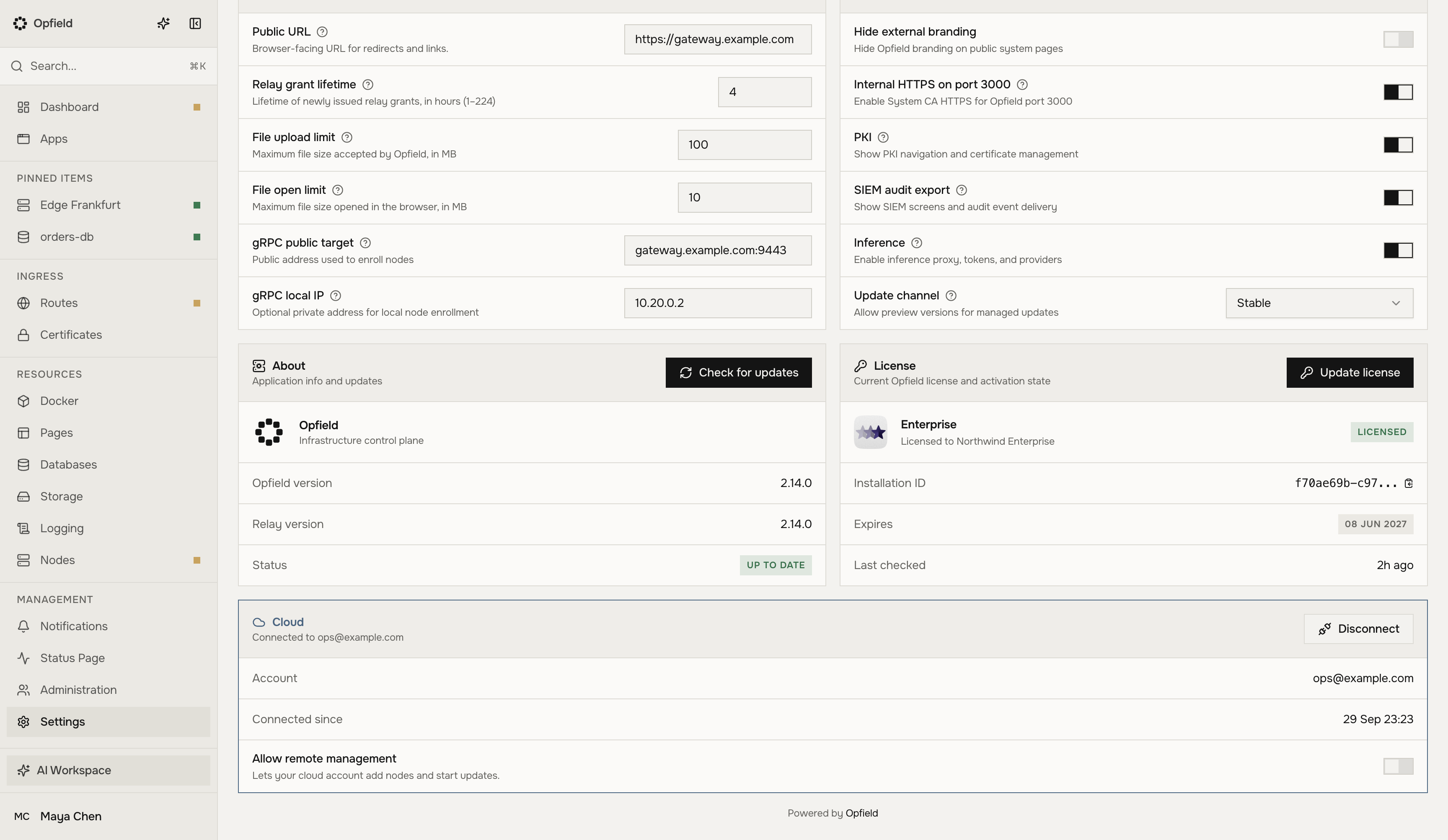Toggle Internal HTTPS on port 3000
Image resolution: width=1448 pixels, height=840 pixels.
point(1399,93)
